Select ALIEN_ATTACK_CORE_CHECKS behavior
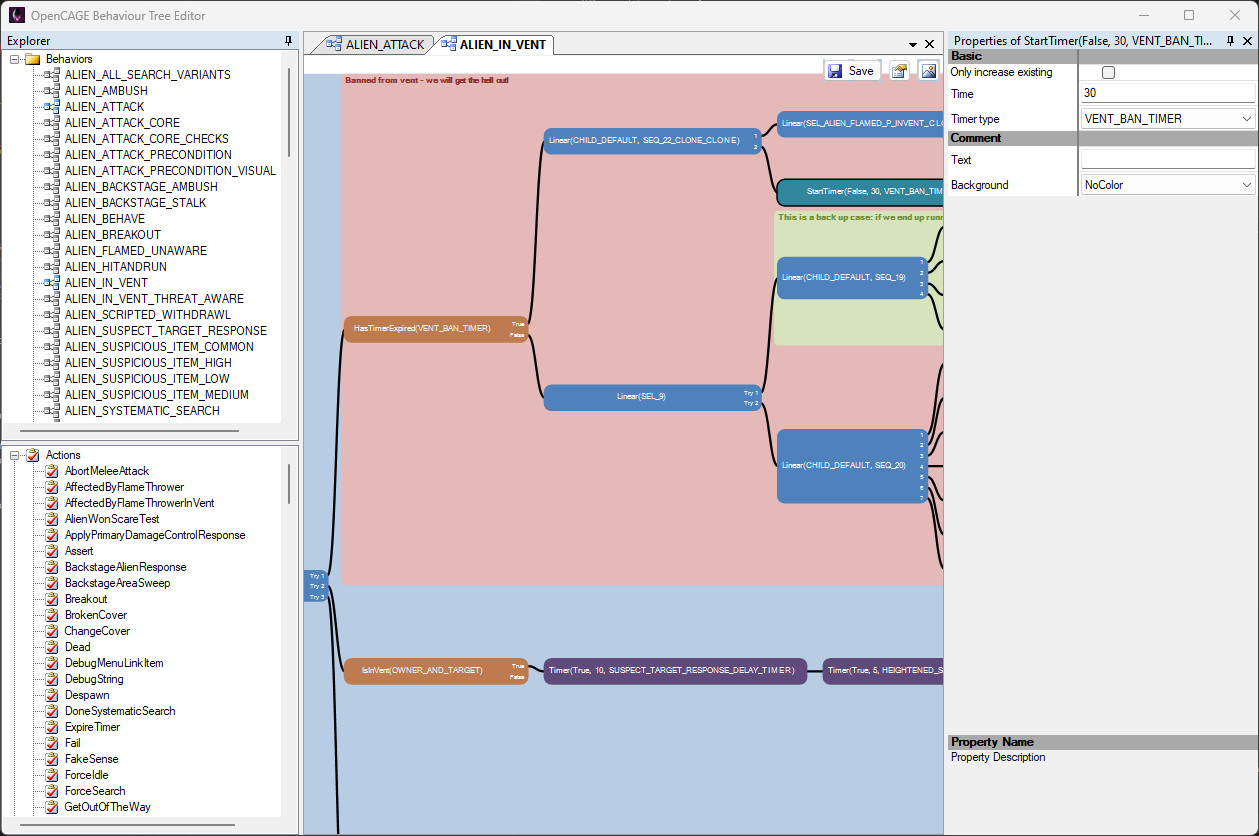Screen dimensions: 1259x836 (x=146, y=139)
